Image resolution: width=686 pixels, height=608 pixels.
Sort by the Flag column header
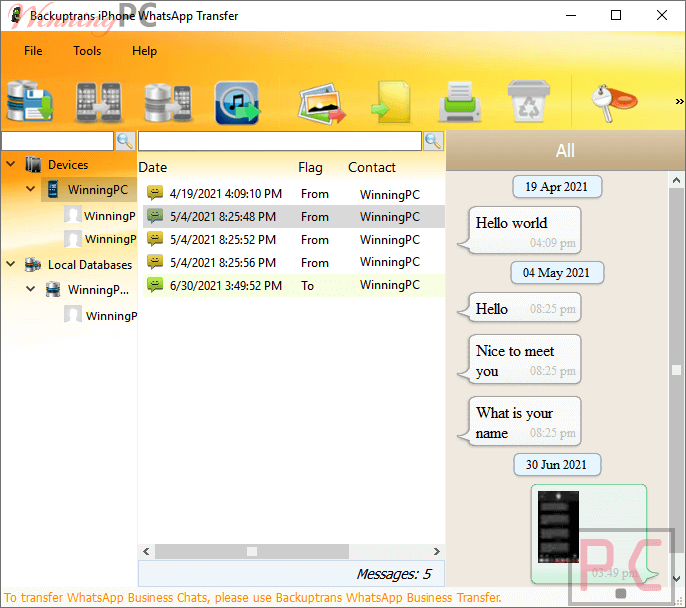pyautogui.click(x=310, y=168)
